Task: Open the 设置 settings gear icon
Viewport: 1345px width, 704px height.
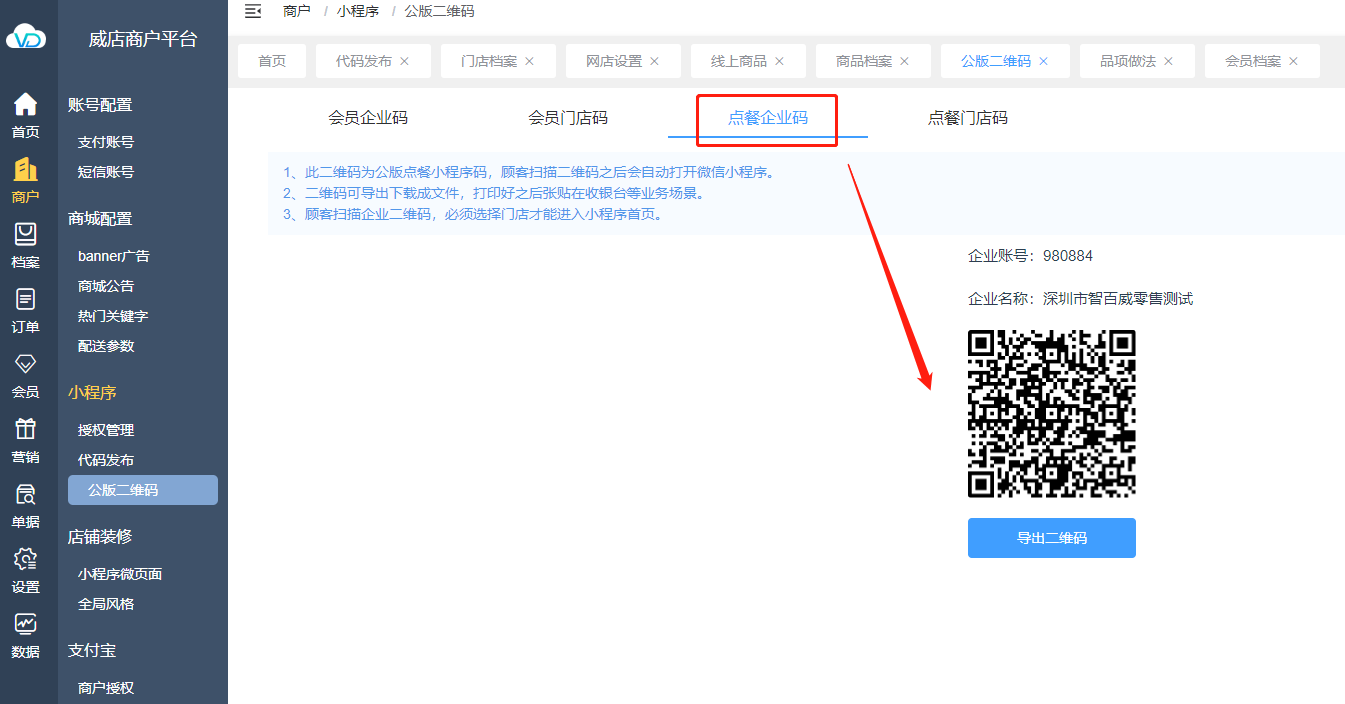Action: pyautogui.click(x=25, y=560)
